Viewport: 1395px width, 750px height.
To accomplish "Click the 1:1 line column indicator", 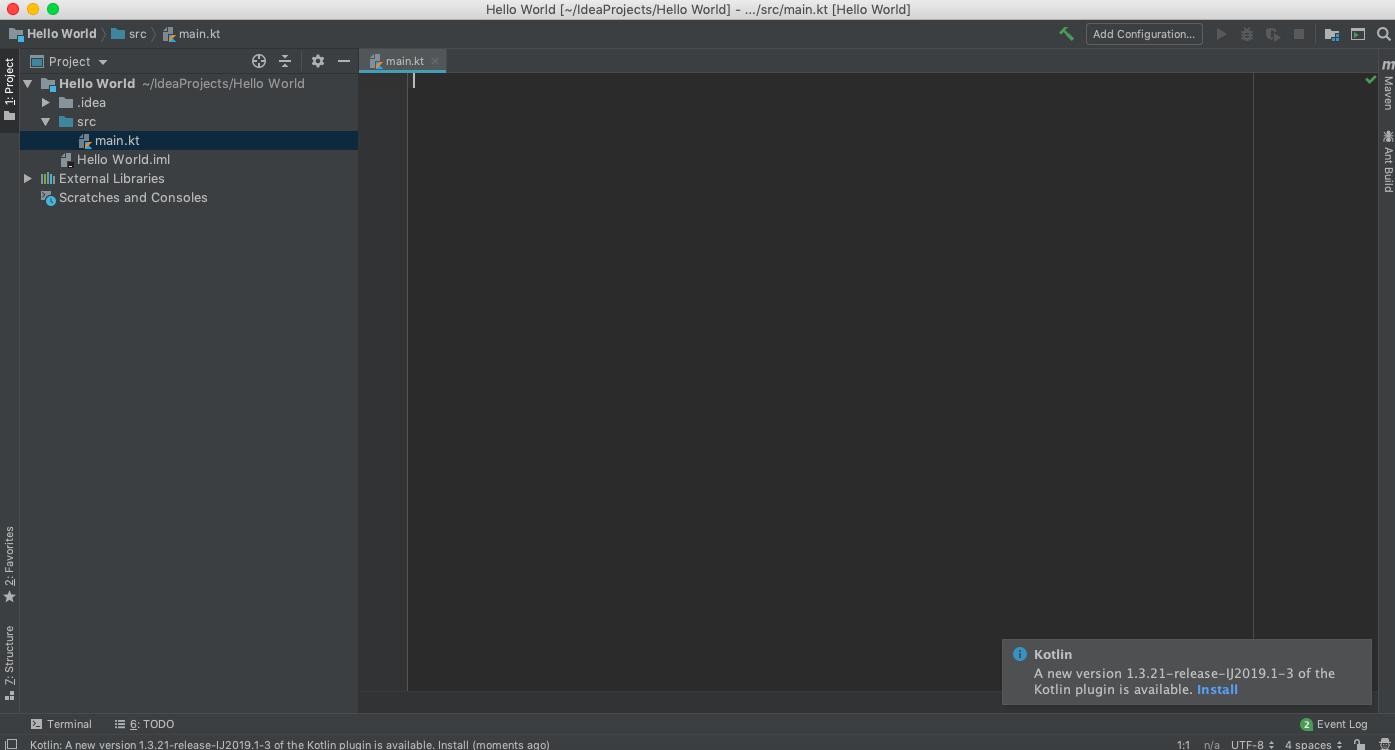I will (x=1183, y=745).
